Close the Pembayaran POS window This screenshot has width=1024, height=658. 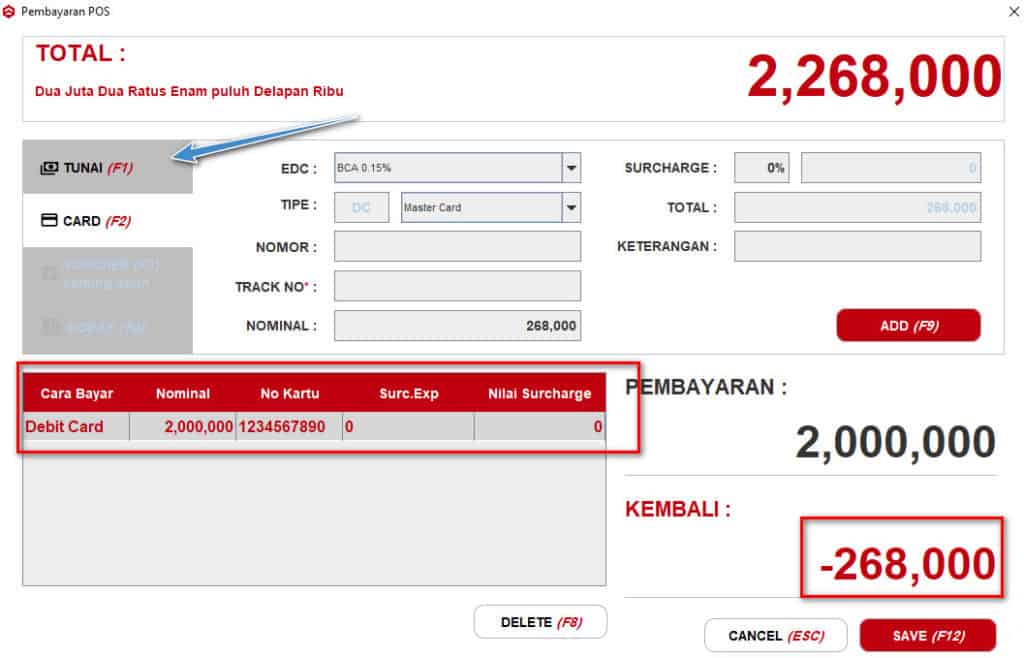1014,11
